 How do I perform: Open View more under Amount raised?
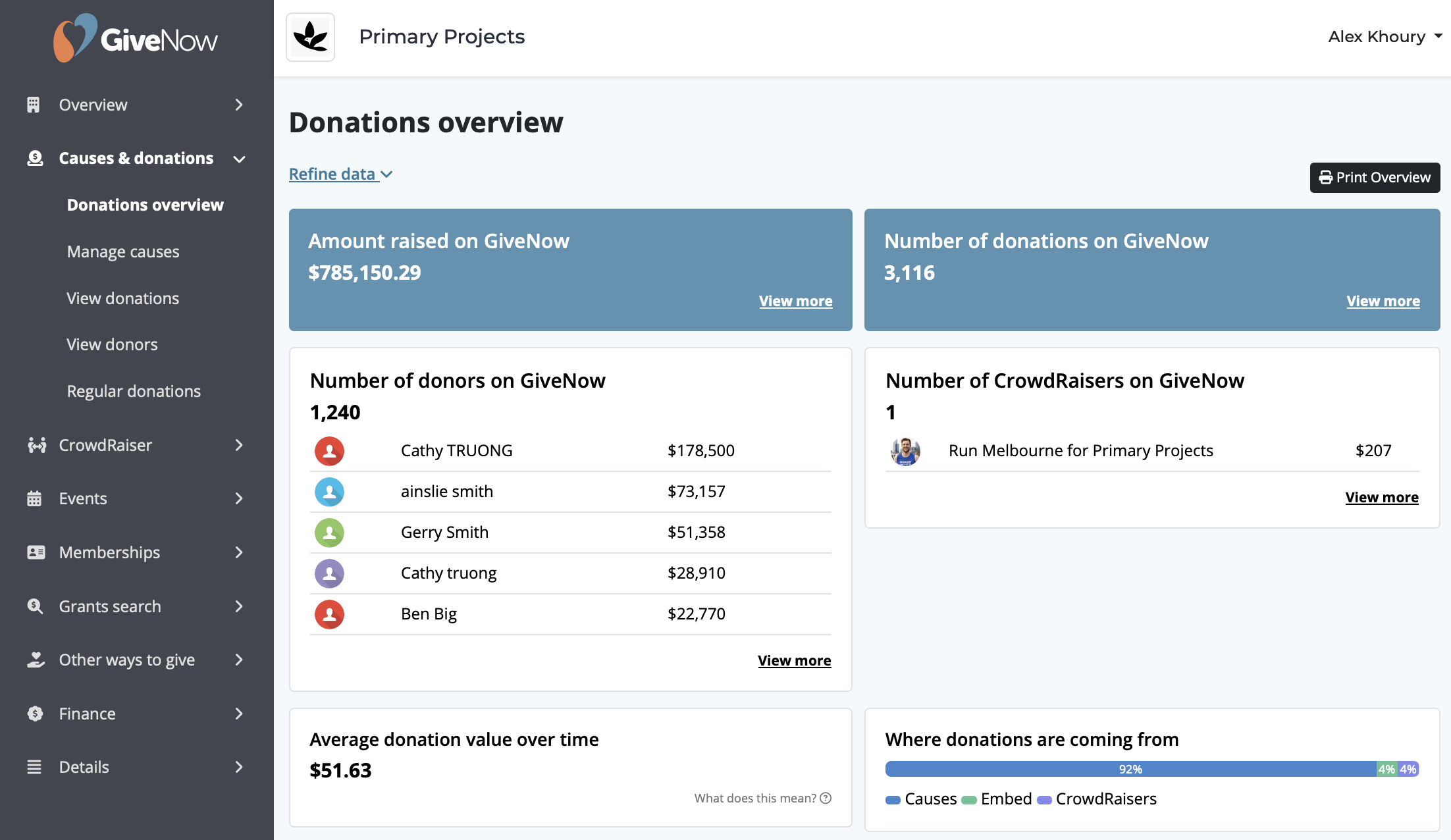pos(795,301)
